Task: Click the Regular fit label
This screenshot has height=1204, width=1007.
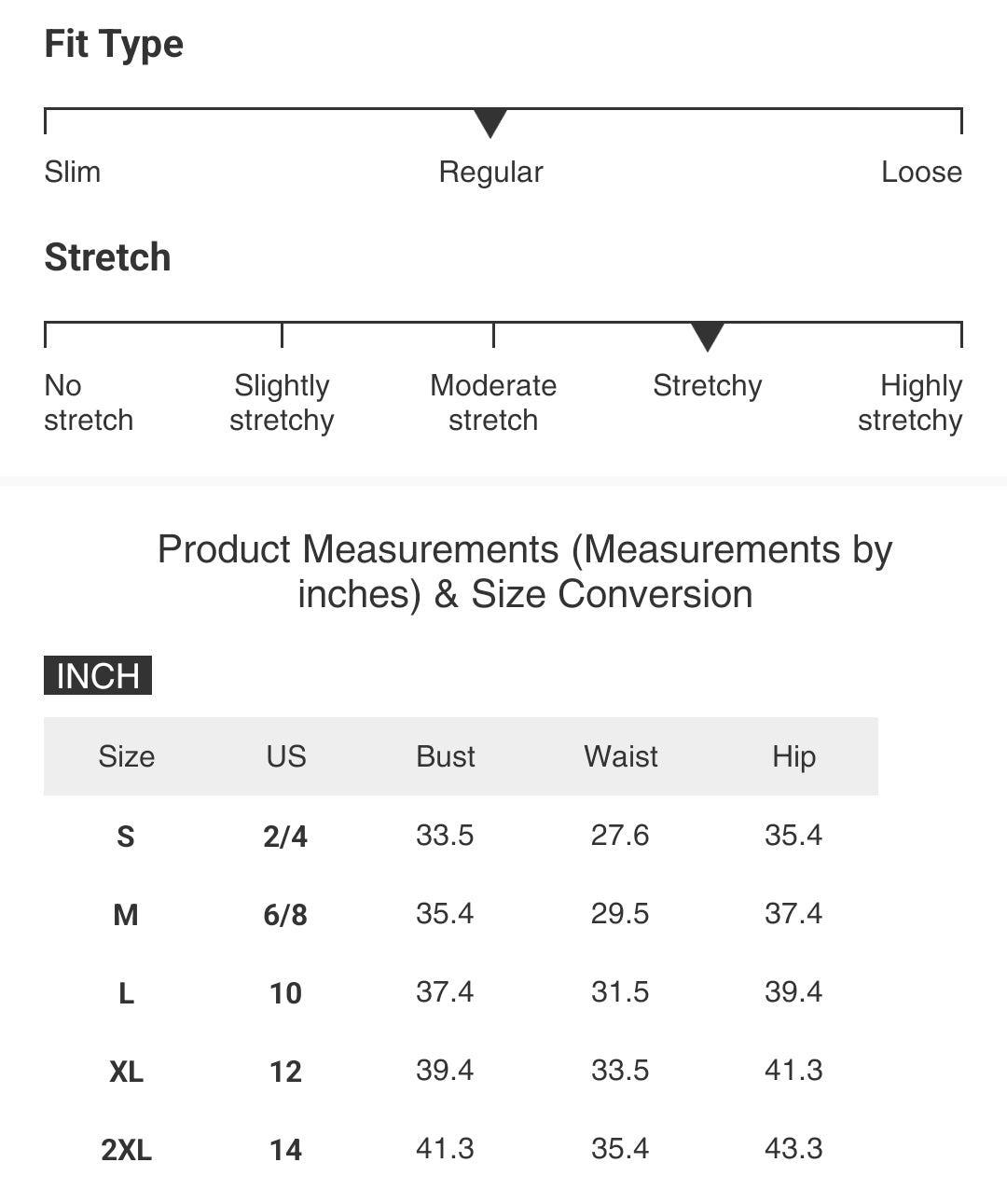Action: coord(490,173)
